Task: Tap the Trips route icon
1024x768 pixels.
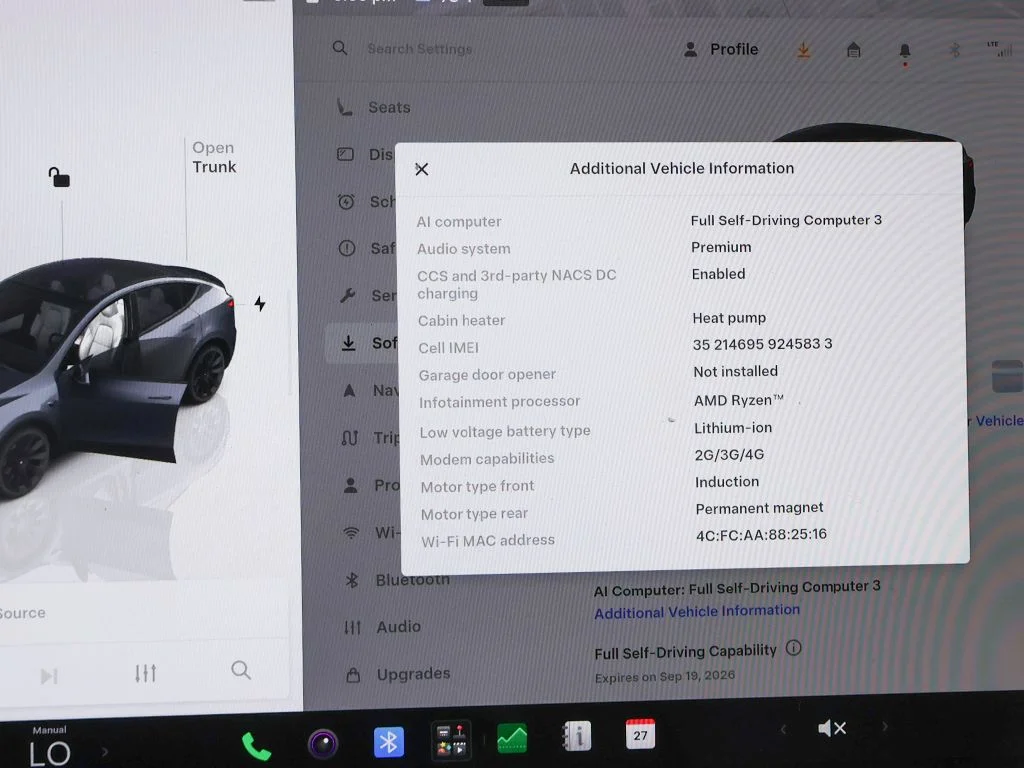Action: [x=350, y=438]
